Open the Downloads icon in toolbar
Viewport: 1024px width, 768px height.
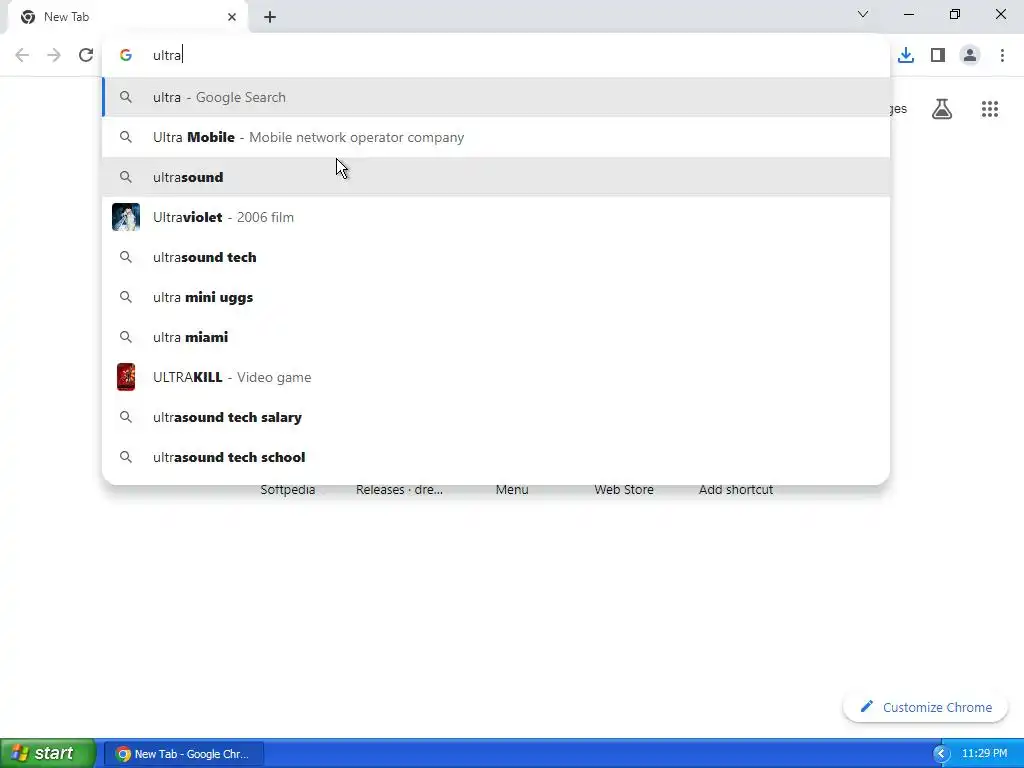pyautogui.click(x=906, y=55)
